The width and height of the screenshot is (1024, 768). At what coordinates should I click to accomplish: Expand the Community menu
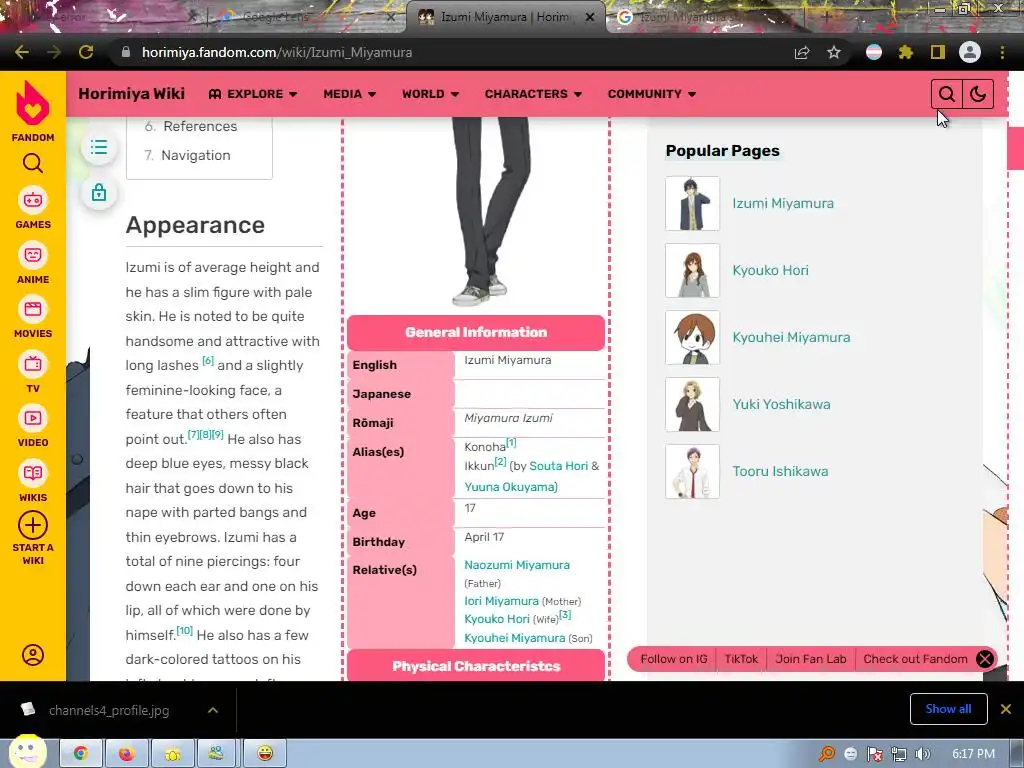[x=652, y=94]
